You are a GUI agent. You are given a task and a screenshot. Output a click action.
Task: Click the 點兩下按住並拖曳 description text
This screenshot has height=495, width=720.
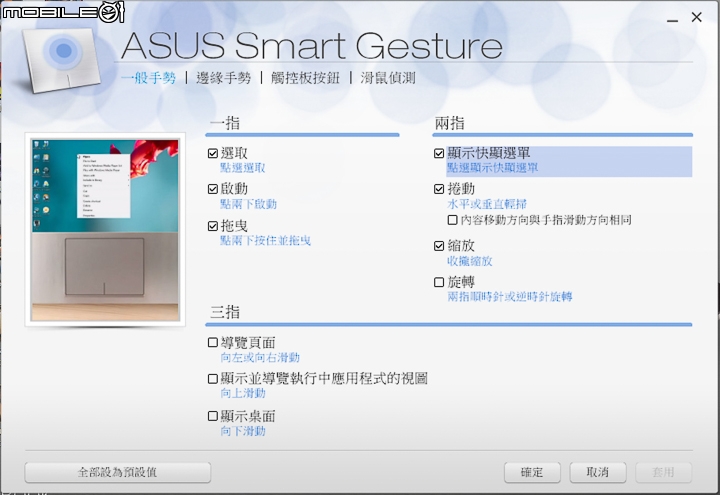click(x=265, y=241)
